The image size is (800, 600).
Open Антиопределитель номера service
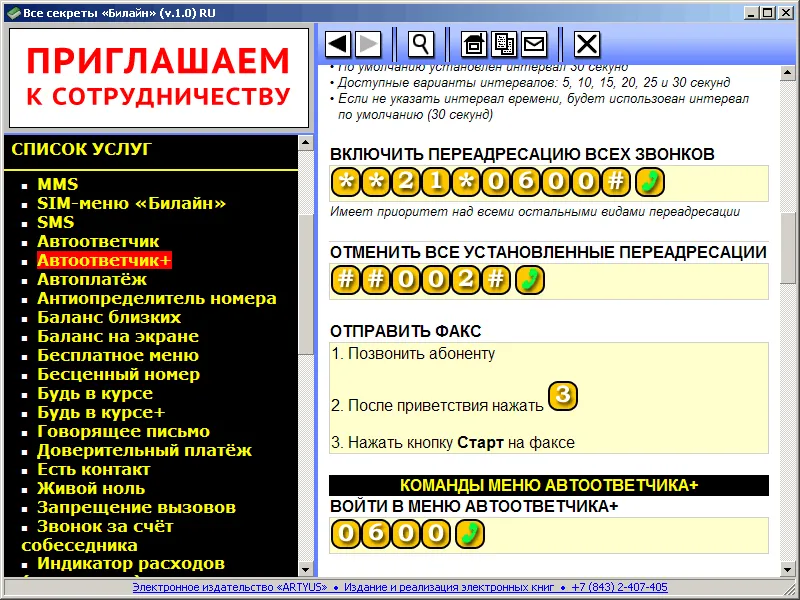[157, 298]
